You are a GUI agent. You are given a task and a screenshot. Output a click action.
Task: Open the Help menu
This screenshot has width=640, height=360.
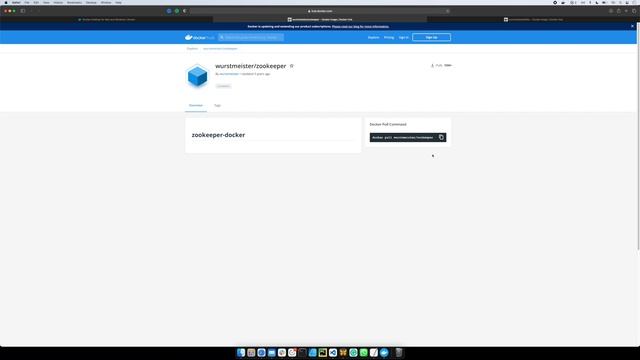[x=118, y=2]
